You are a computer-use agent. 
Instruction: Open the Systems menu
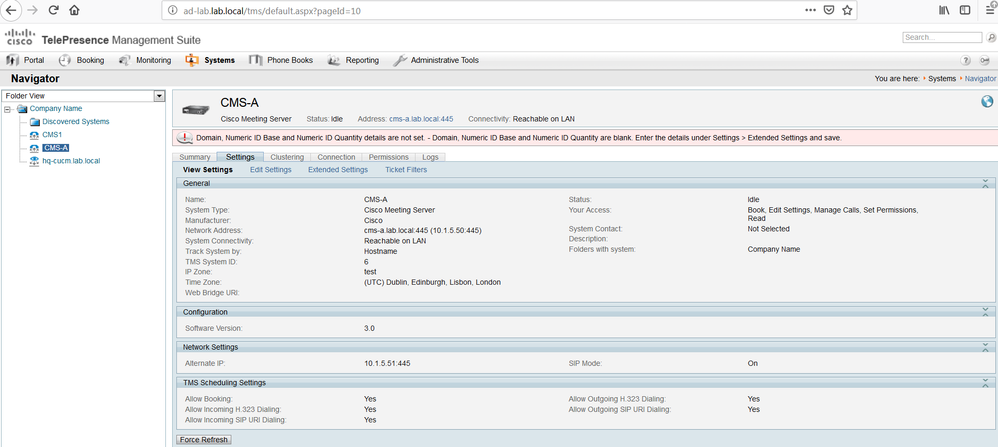pyautogui.click(x=210, y=60)
